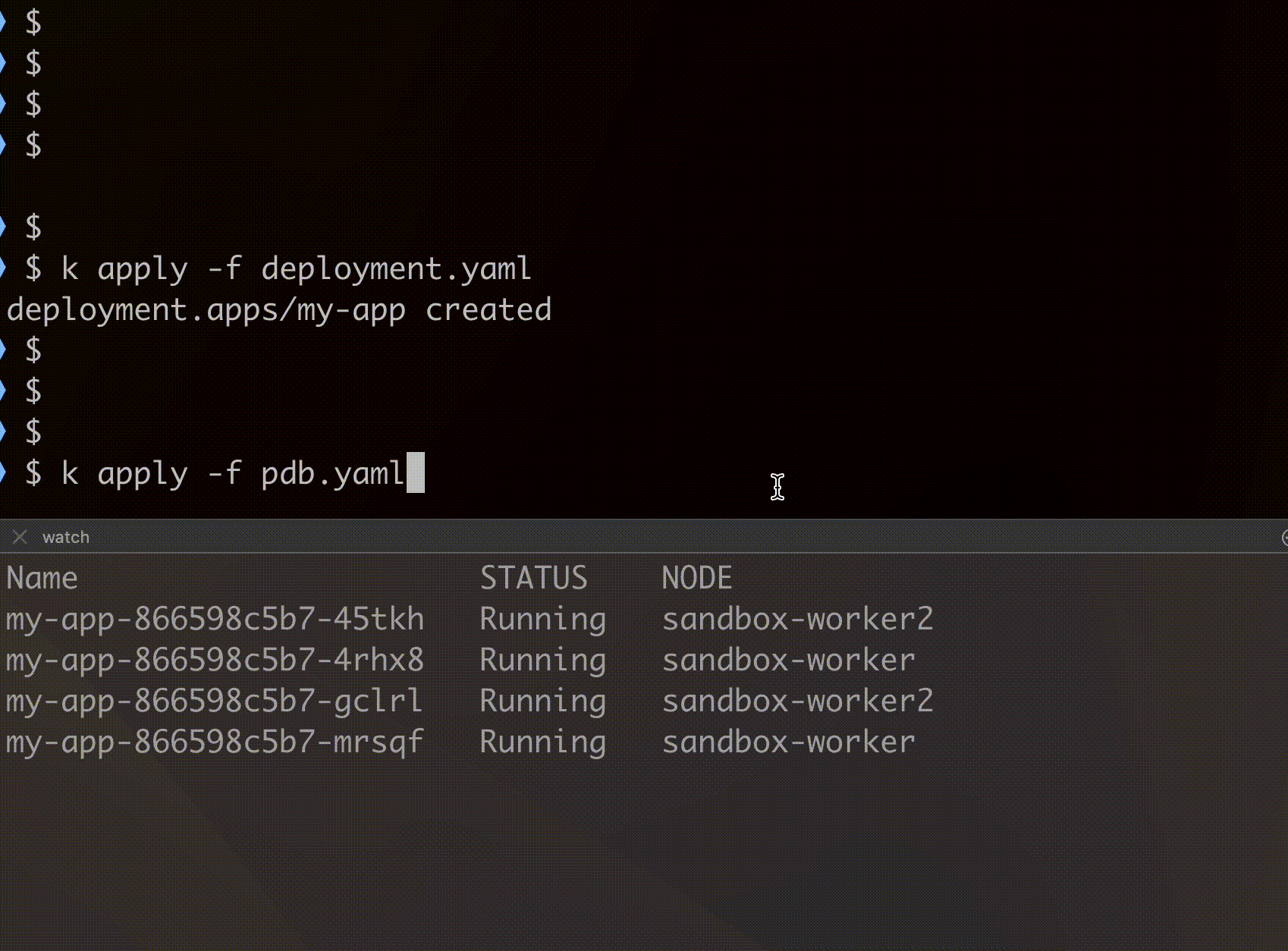
Task: Click the 'k apply -f pdb.yaml' command line
Action: 232,473
